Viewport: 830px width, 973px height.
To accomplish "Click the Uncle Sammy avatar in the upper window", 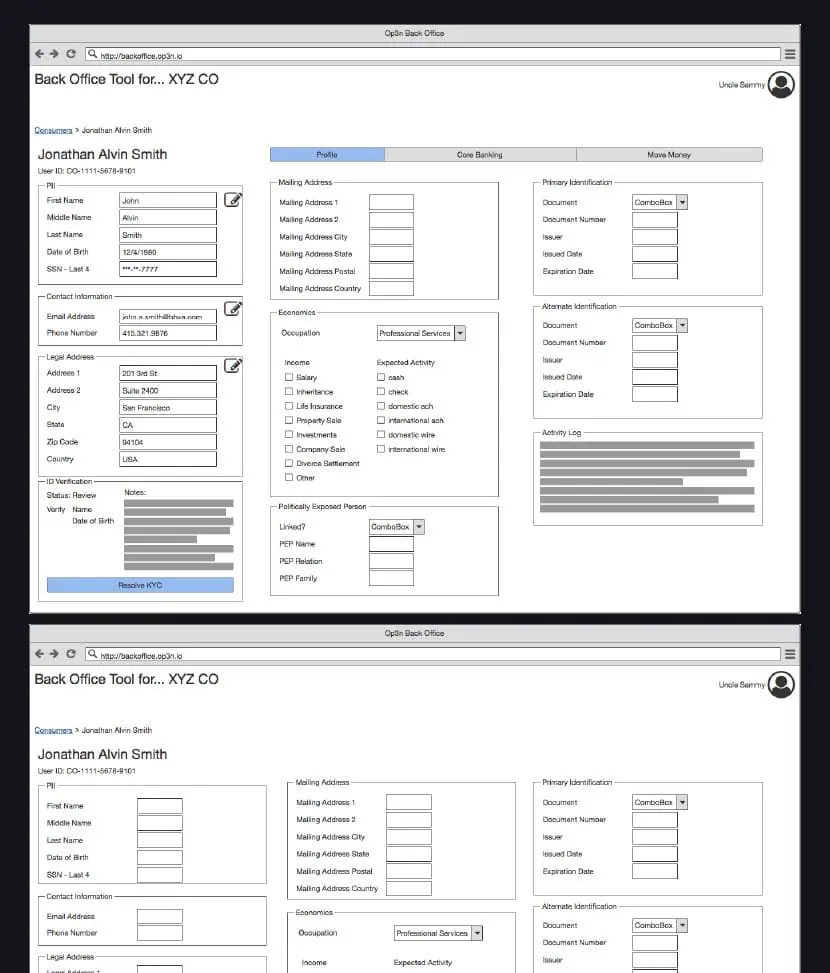I will pyautogui.click(x=781, y=85).
